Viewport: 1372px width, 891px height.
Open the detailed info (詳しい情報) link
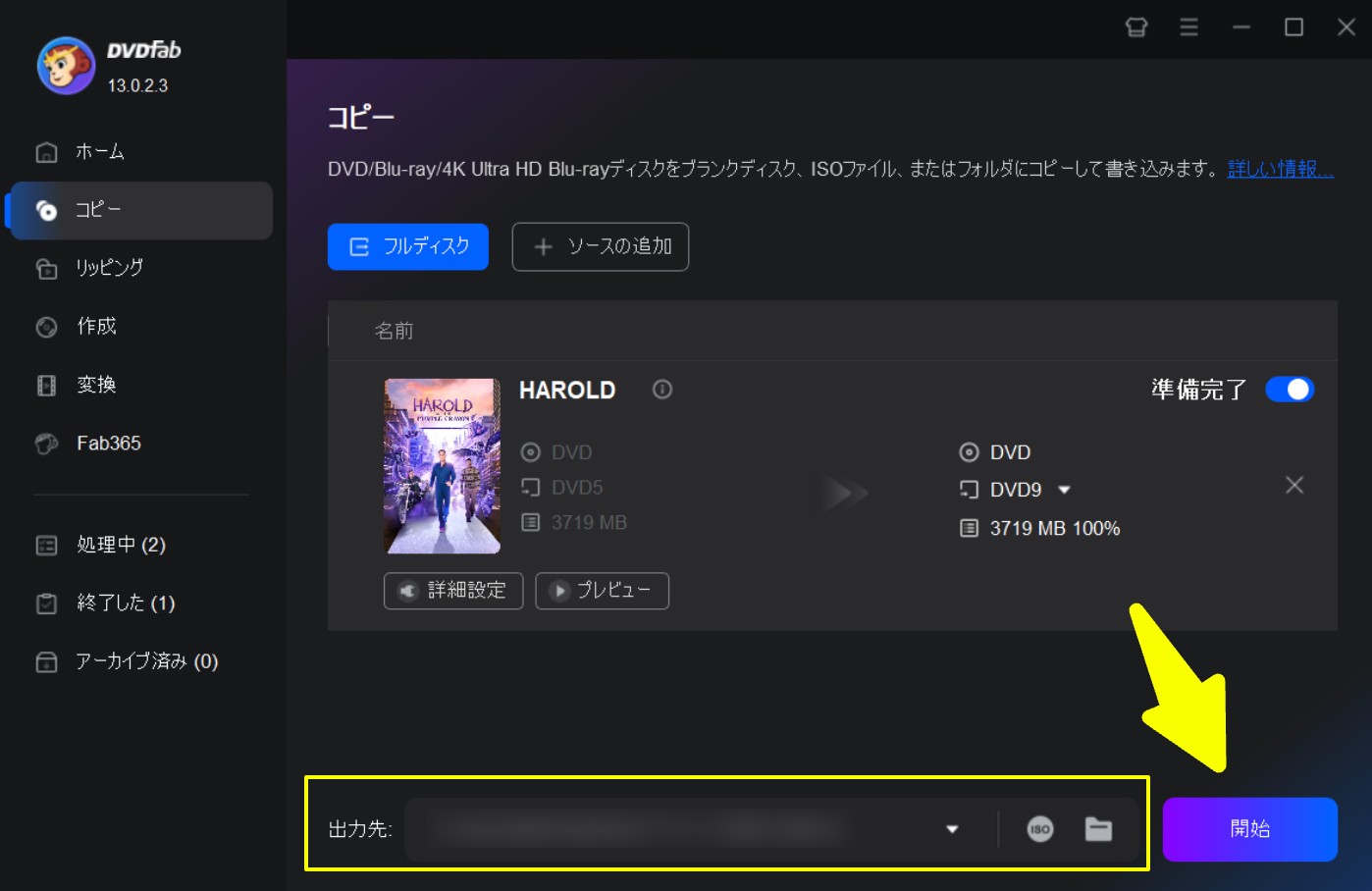(x=1280, y=169)
